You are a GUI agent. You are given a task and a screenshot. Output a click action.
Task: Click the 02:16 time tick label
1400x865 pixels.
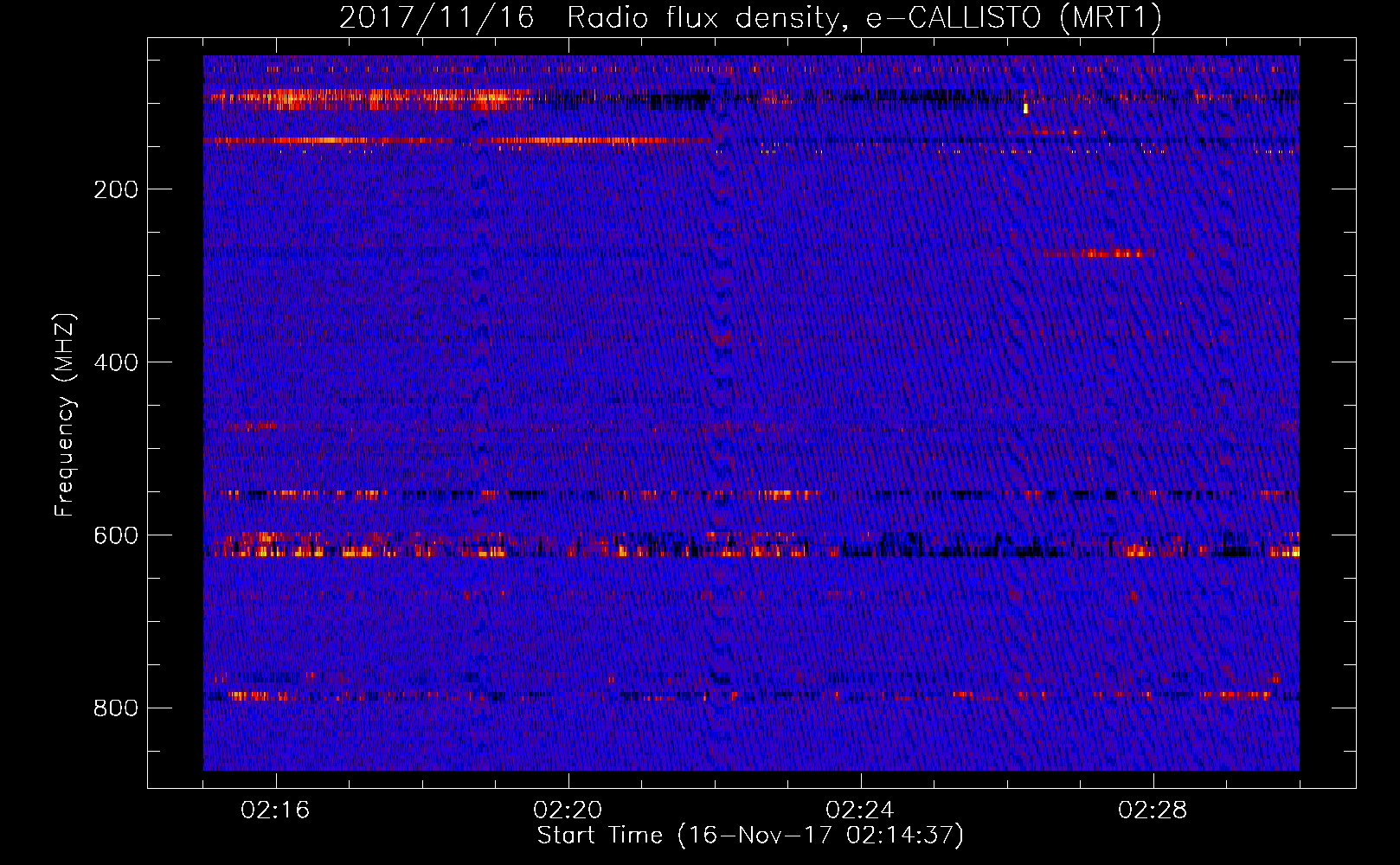point(275,811)
